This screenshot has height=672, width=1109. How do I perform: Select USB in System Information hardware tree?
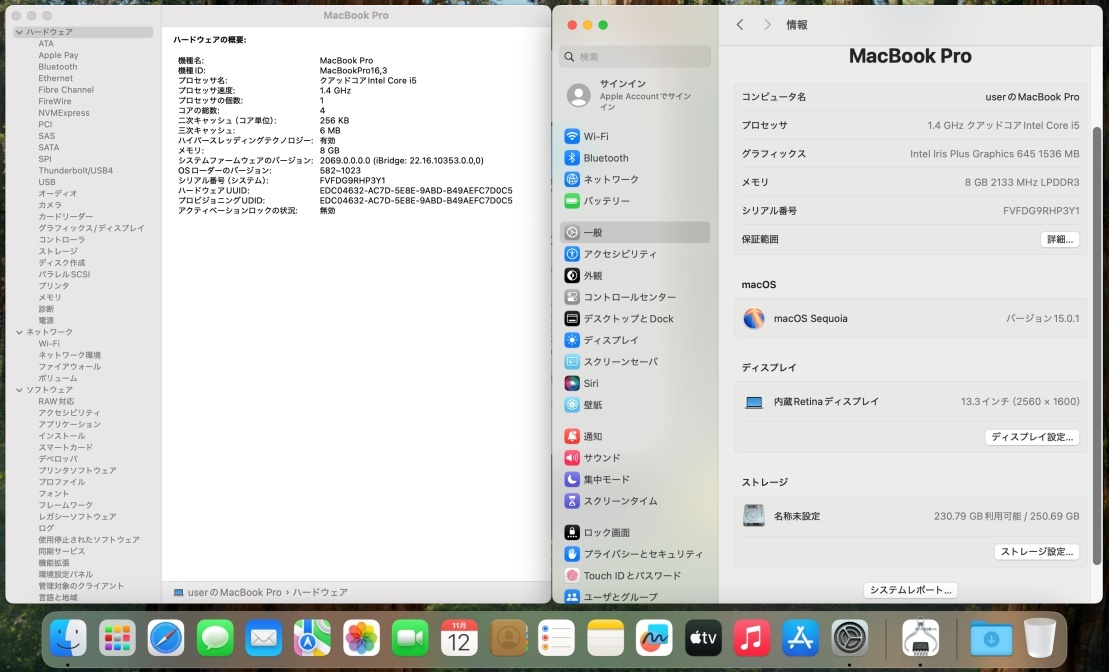tap(47, 182)
